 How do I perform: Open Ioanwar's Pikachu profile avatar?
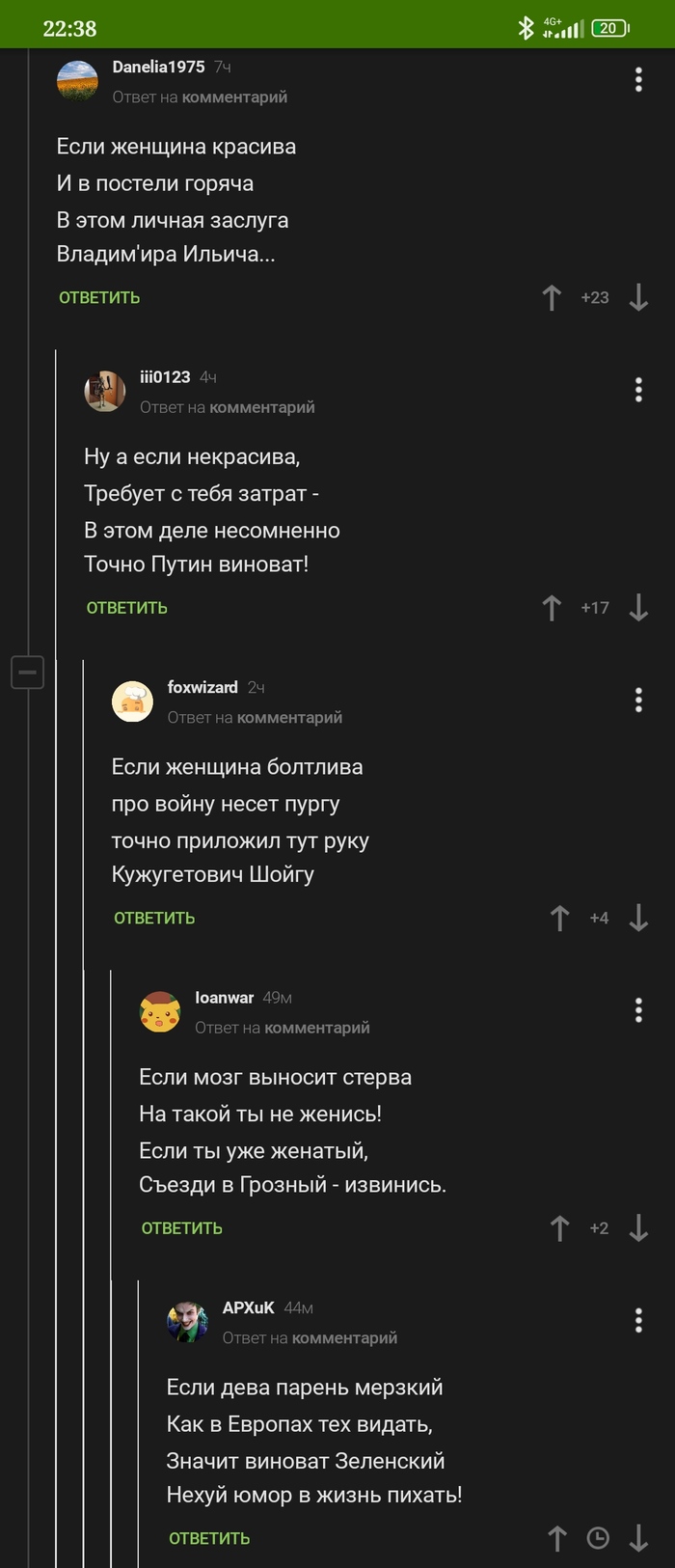coord(161,1010)
